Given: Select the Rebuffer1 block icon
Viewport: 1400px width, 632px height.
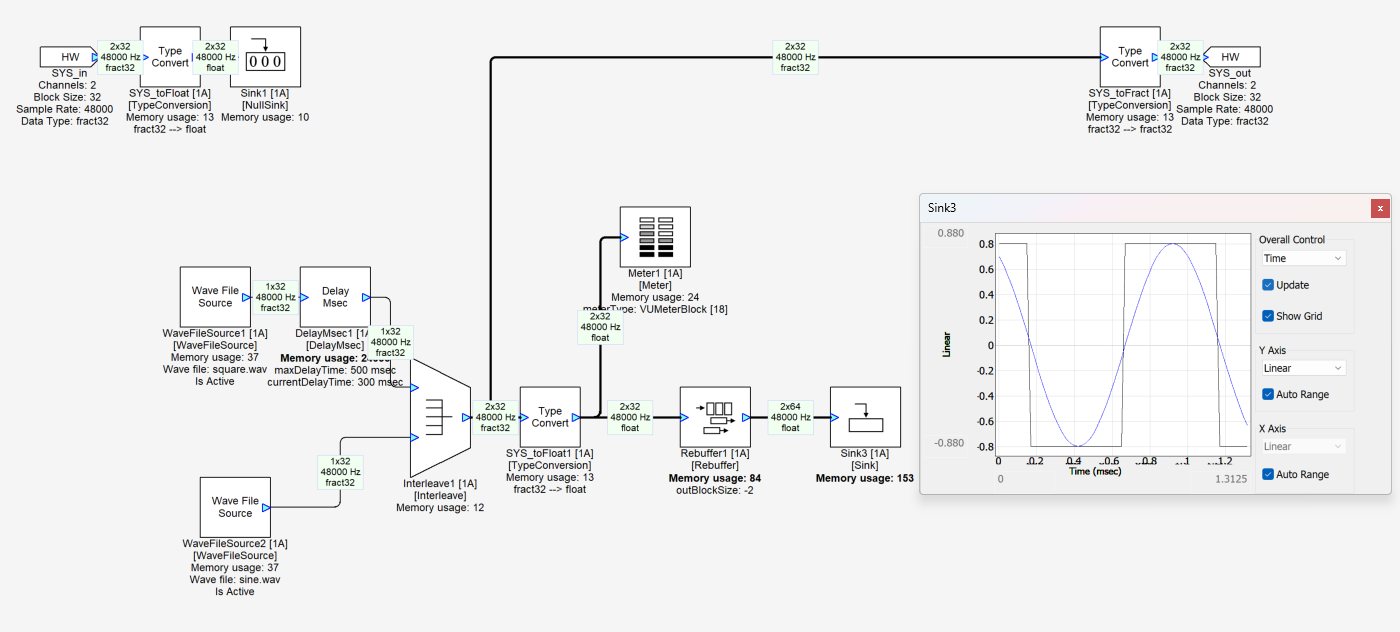Looking at the screenshot, I should click(715, 416).
